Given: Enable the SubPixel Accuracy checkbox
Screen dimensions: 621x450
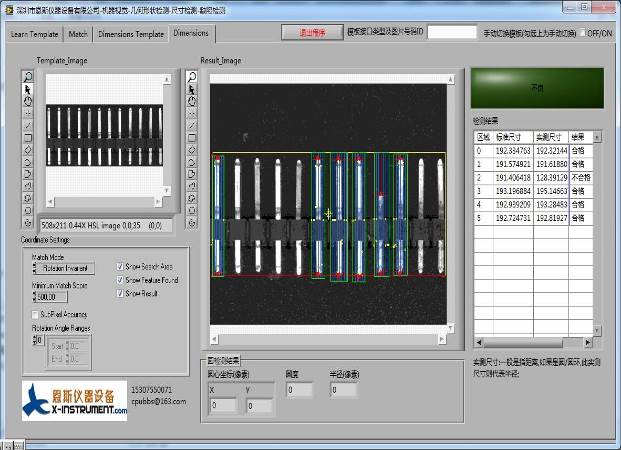Looking at the screenshot, I should tap(36, 314).
